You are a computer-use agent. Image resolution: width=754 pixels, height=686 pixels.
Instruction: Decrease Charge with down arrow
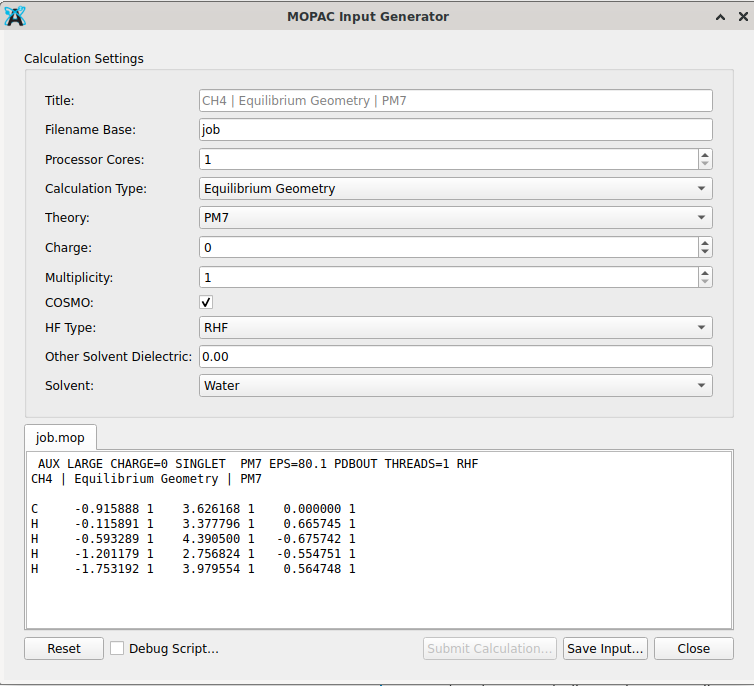[x=705, y=252]
